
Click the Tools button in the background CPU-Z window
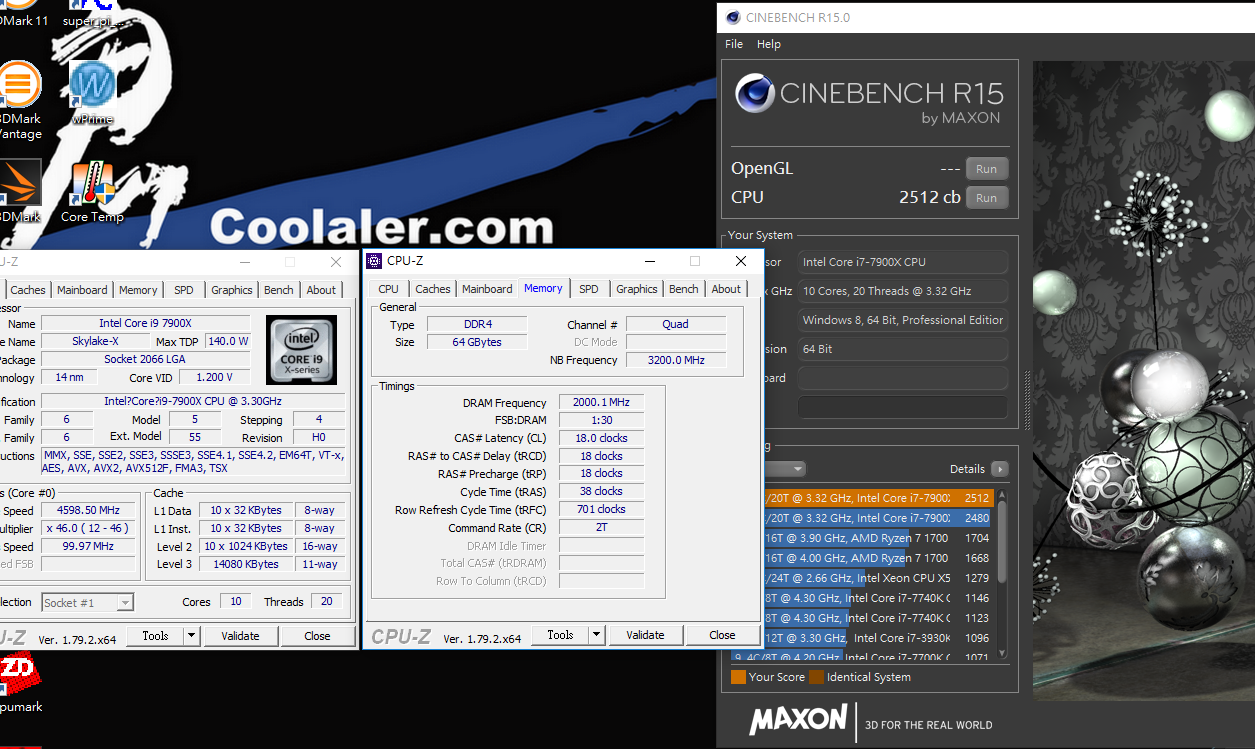point(155,636)
